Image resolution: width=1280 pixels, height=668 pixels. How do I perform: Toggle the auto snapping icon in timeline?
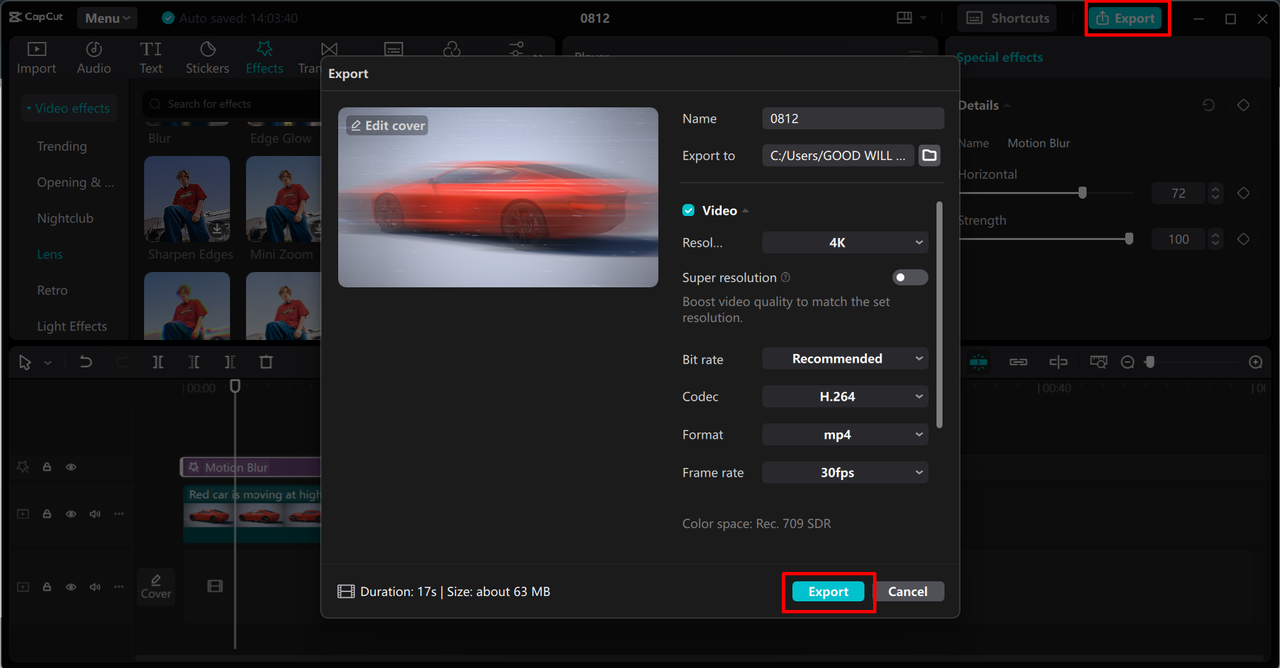[978, 362]
